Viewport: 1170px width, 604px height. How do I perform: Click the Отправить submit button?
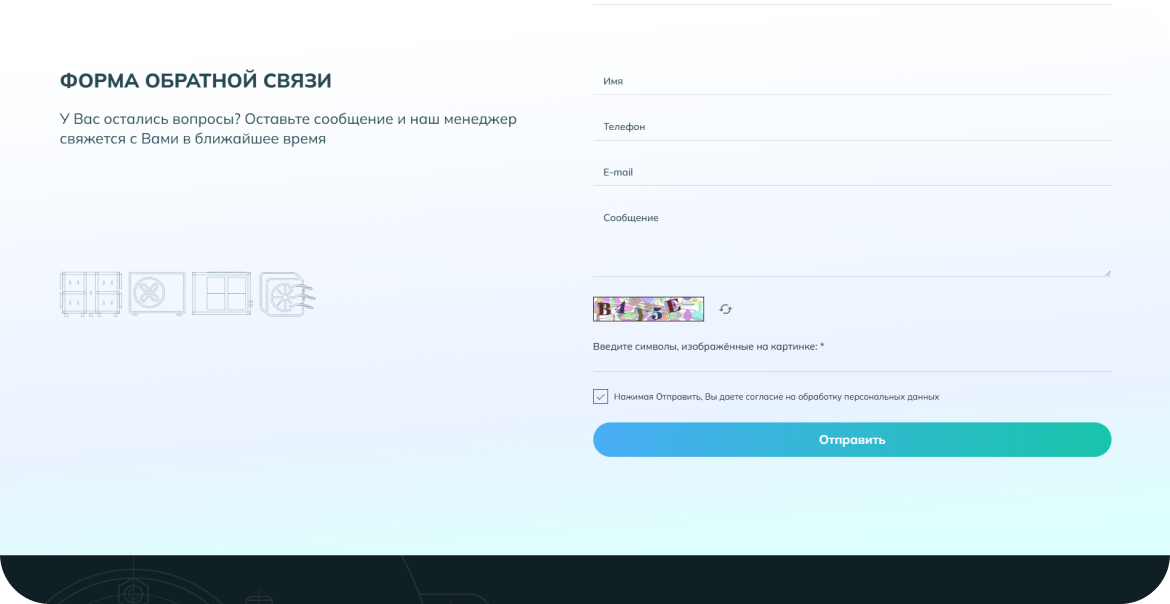point(851,440)
